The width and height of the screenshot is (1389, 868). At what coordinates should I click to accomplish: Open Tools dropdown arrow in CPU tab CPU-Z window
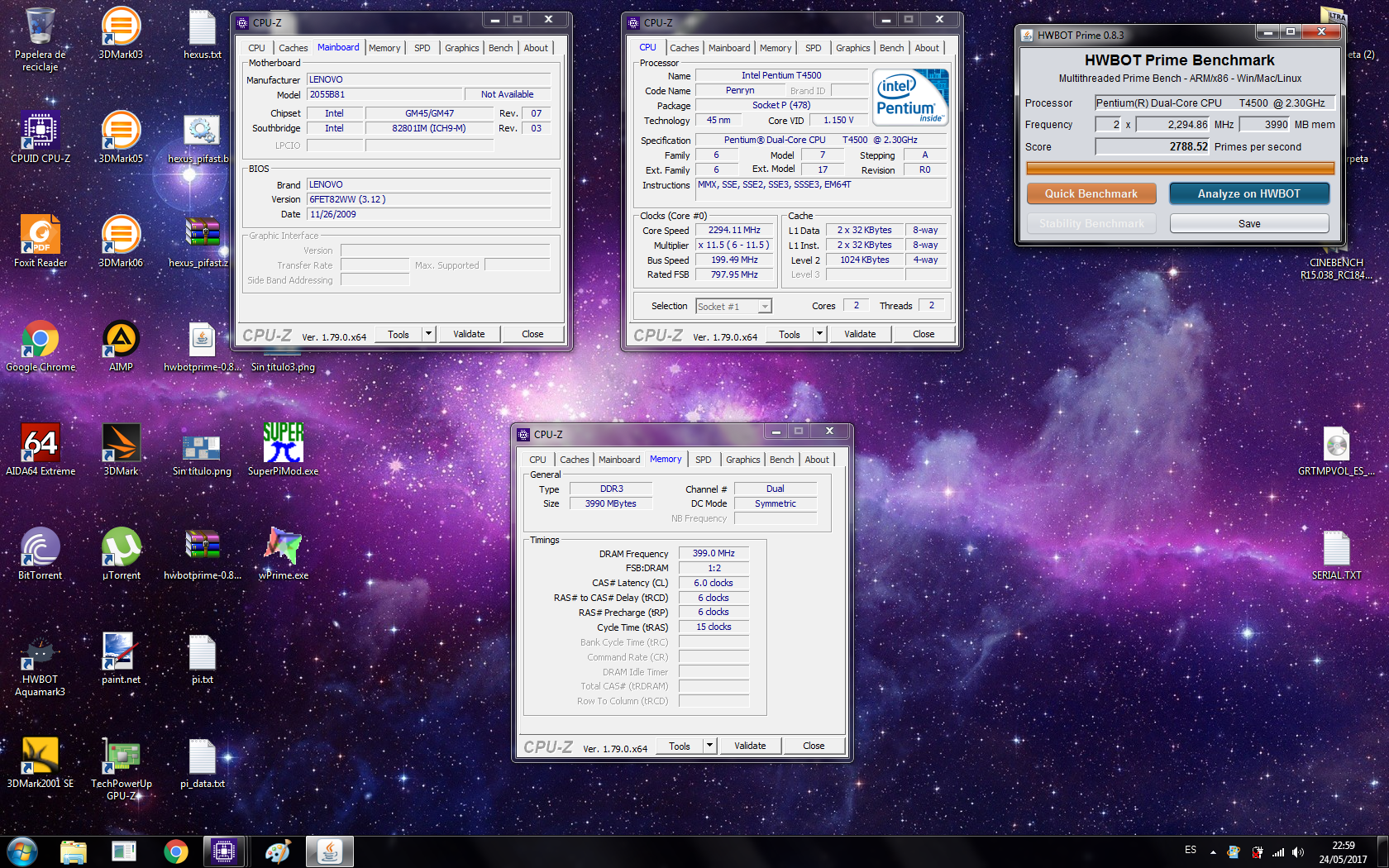(819, 334)
